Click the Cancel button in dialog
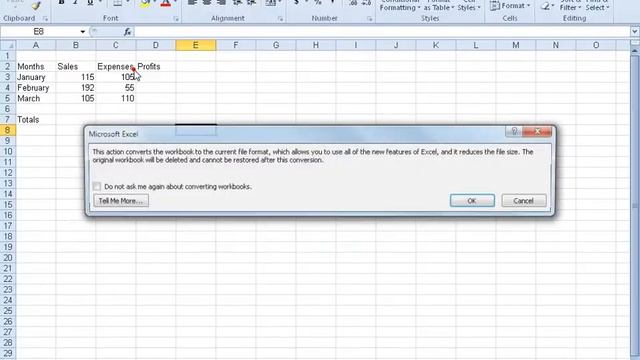 click(x=524, y=200)
